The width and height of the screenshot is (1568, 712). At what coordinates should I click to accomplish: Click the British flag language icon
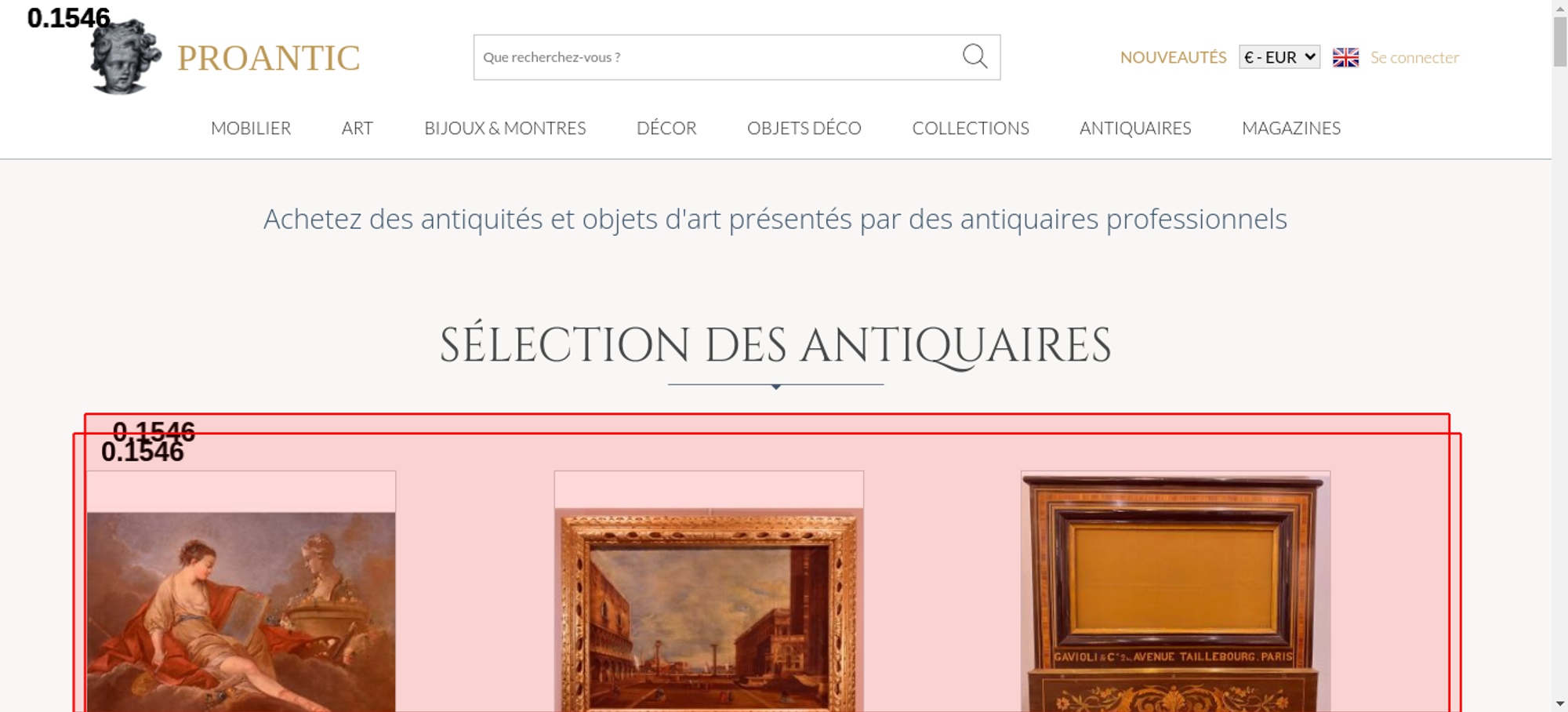pyautogui.click(x=1345, y=57)
